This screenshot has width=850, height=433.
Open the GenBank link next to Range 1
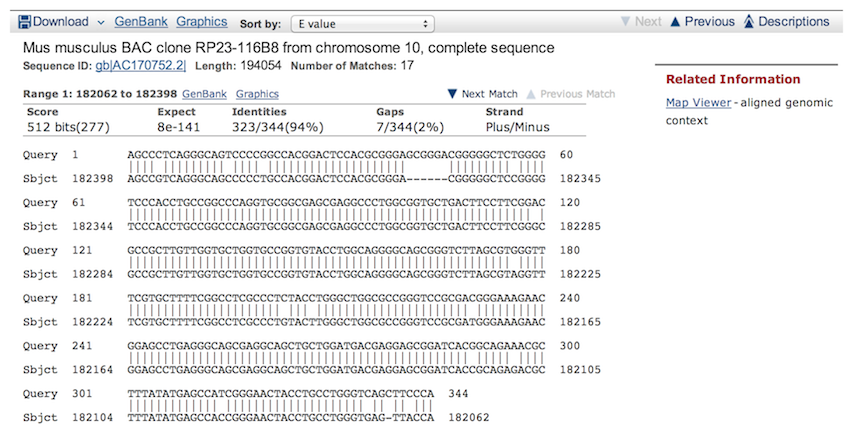click(x=203, y=93)
